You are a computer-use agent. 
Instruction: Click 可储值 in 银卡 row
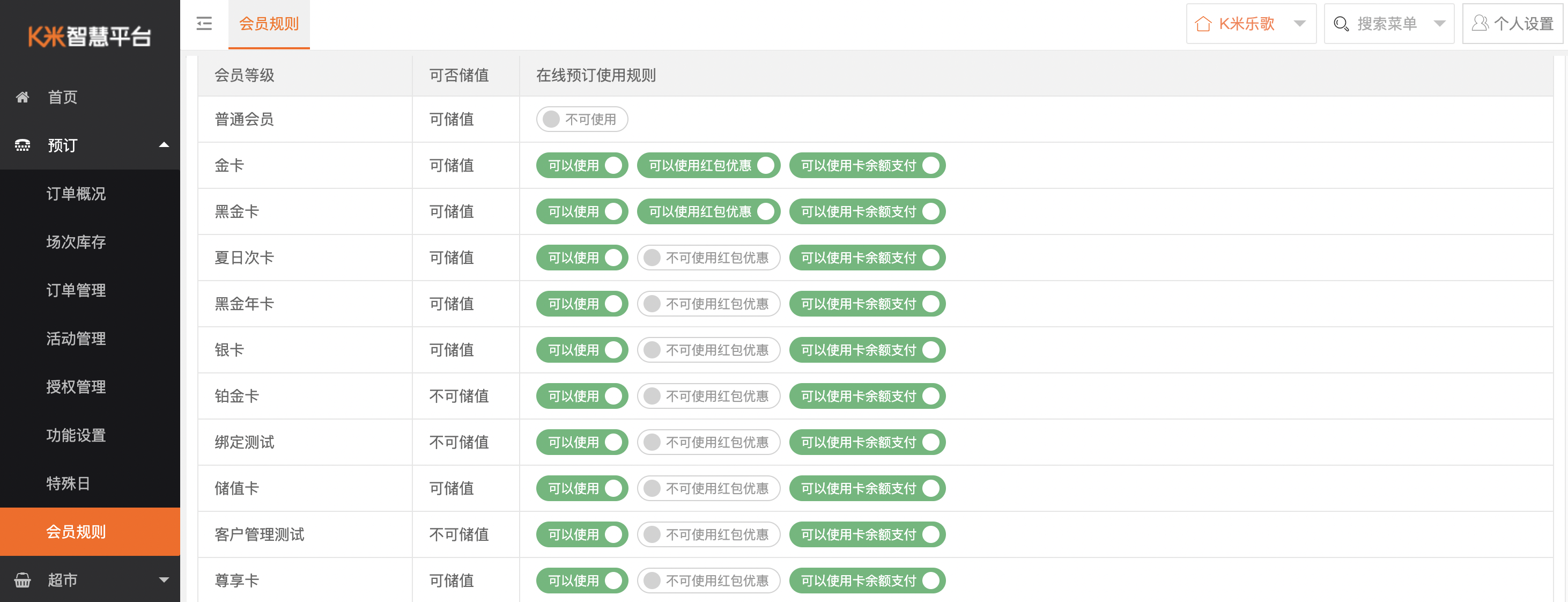(452, 350)
